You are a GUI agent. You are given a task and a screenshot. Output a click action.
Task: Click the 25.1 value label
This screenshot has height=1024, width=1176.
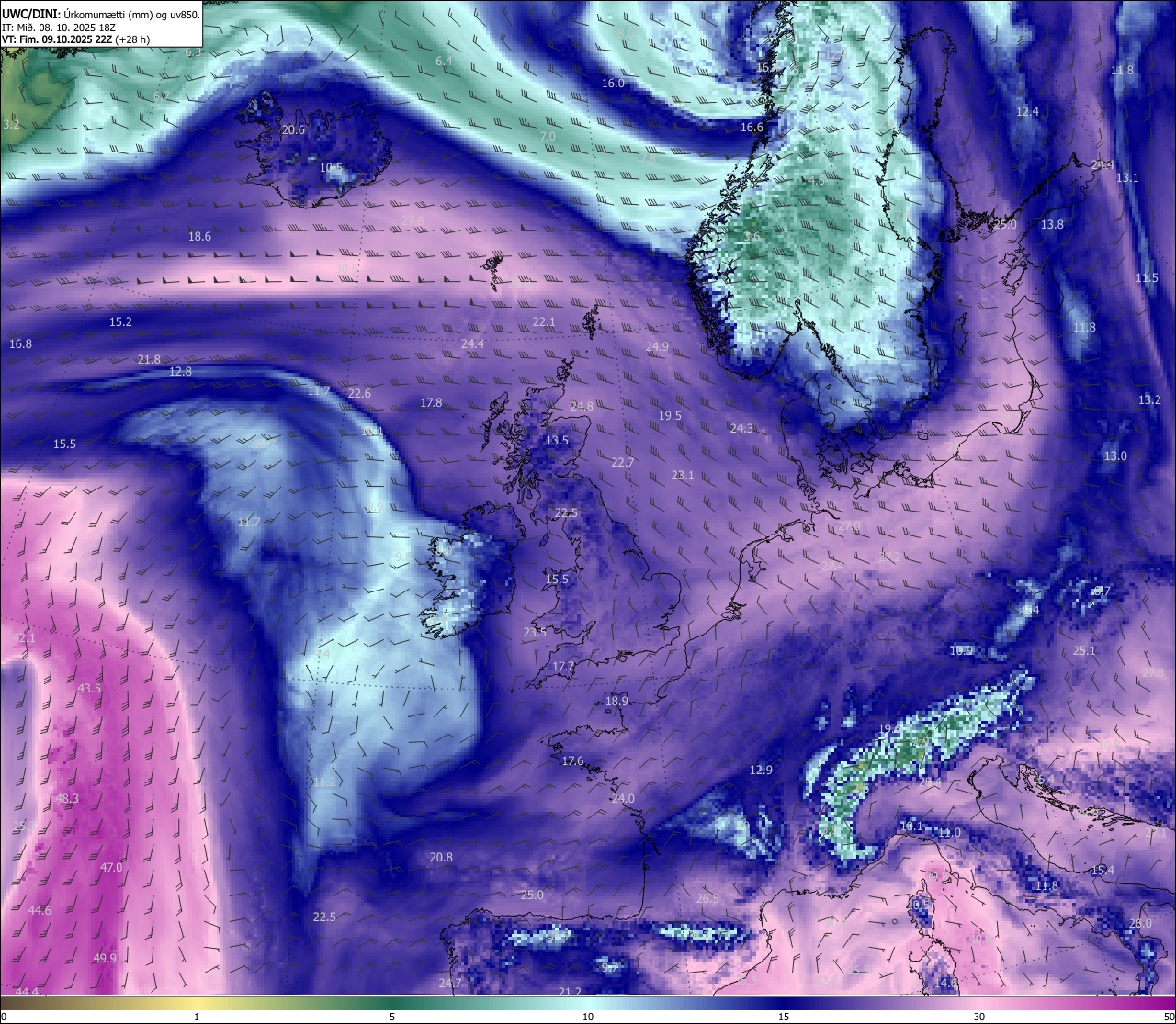[1084, 650]
